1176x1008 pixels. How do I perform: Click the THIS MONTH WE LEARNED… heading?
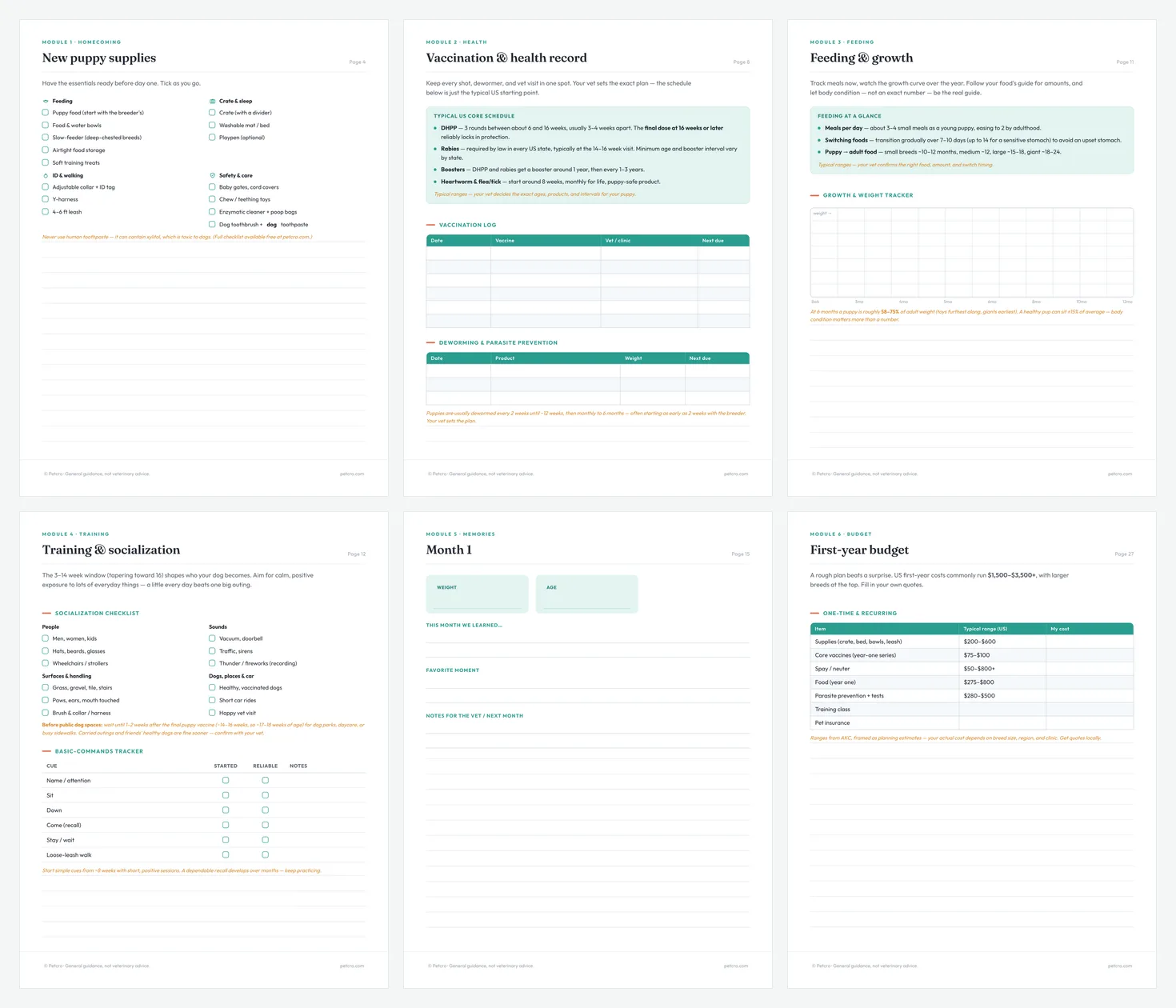[464, 626]
